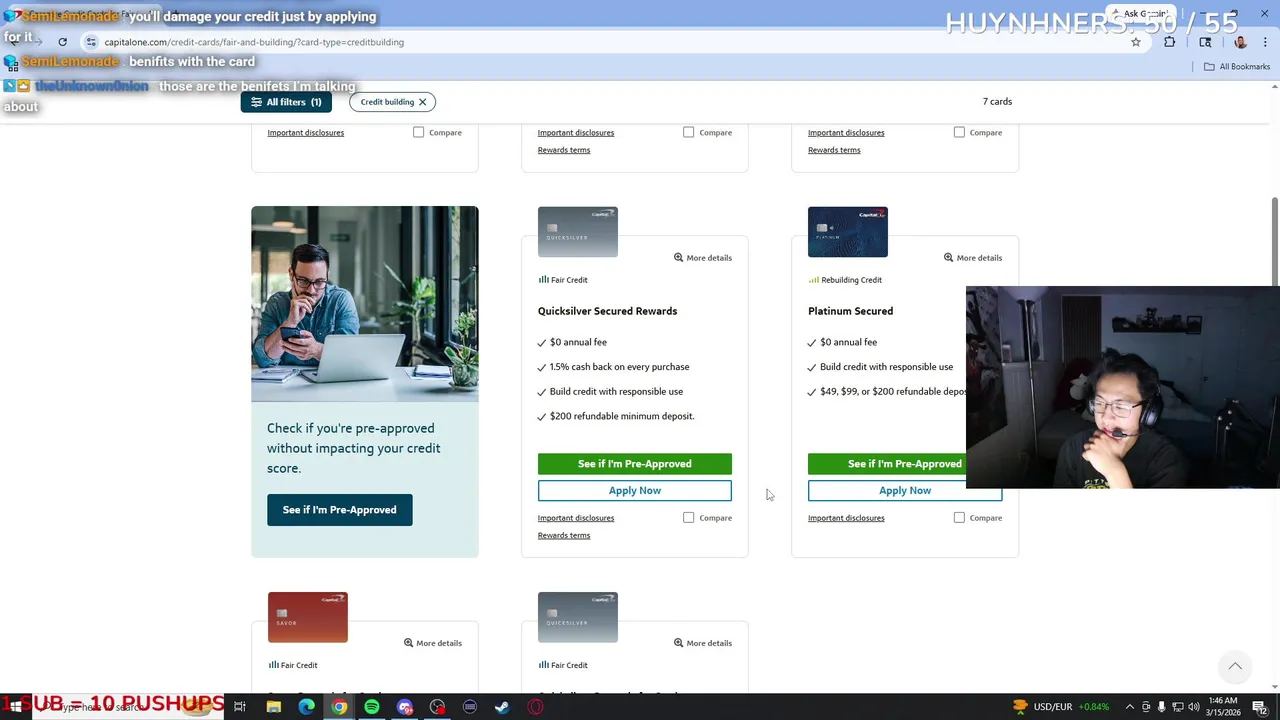Open Important disclosures in top-right card
Image resolution: width=1280 pixels, height=720 pixels.
tap(846, 132)
